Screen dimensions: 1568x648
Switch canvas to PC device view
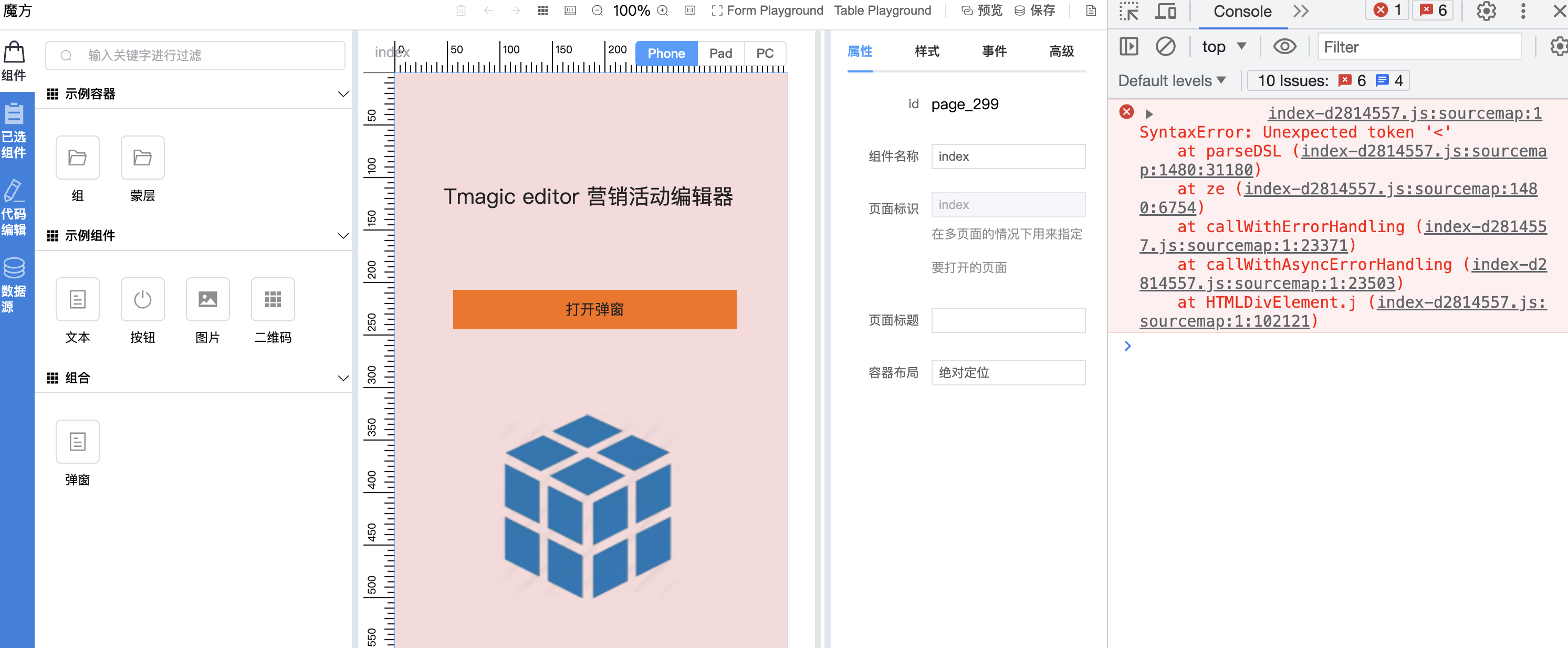pyautogui.click(x=765, y=54)
